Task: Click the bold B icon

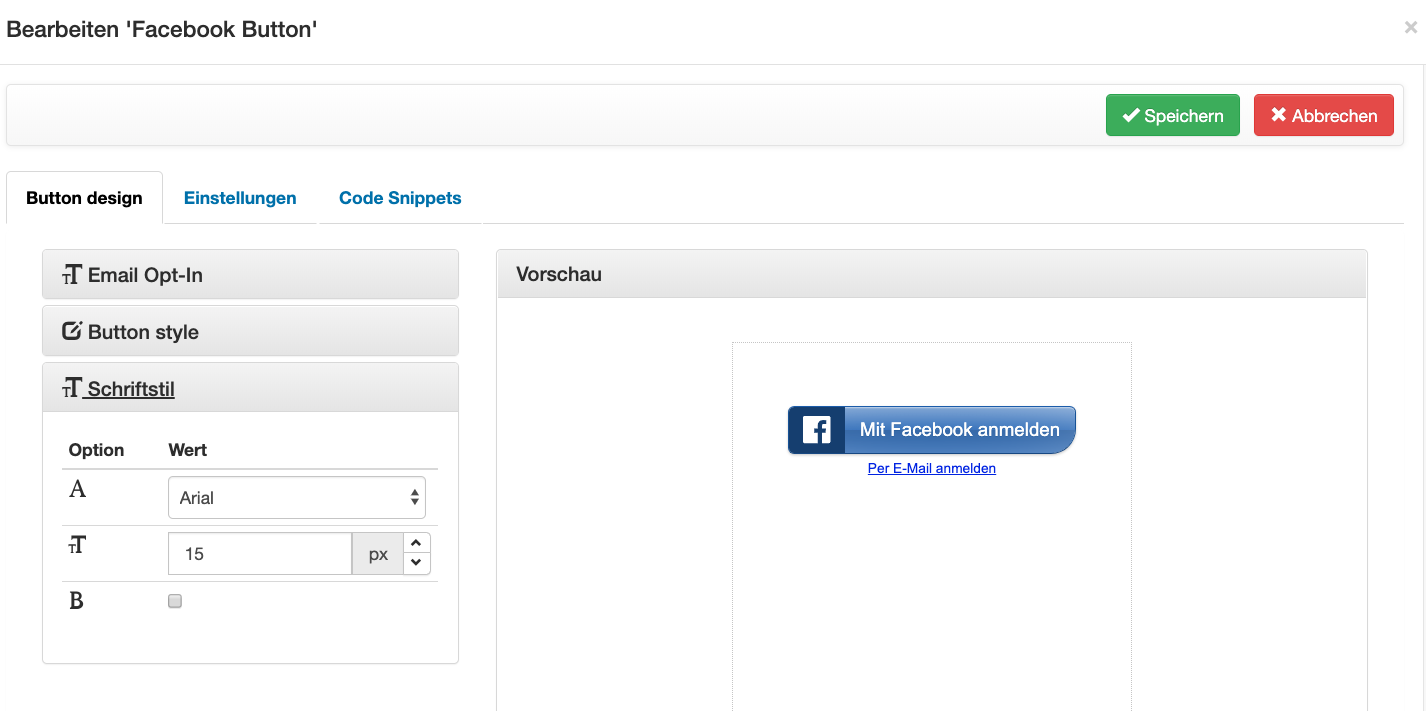Action: pyautogui.click(x=76, y=601)
